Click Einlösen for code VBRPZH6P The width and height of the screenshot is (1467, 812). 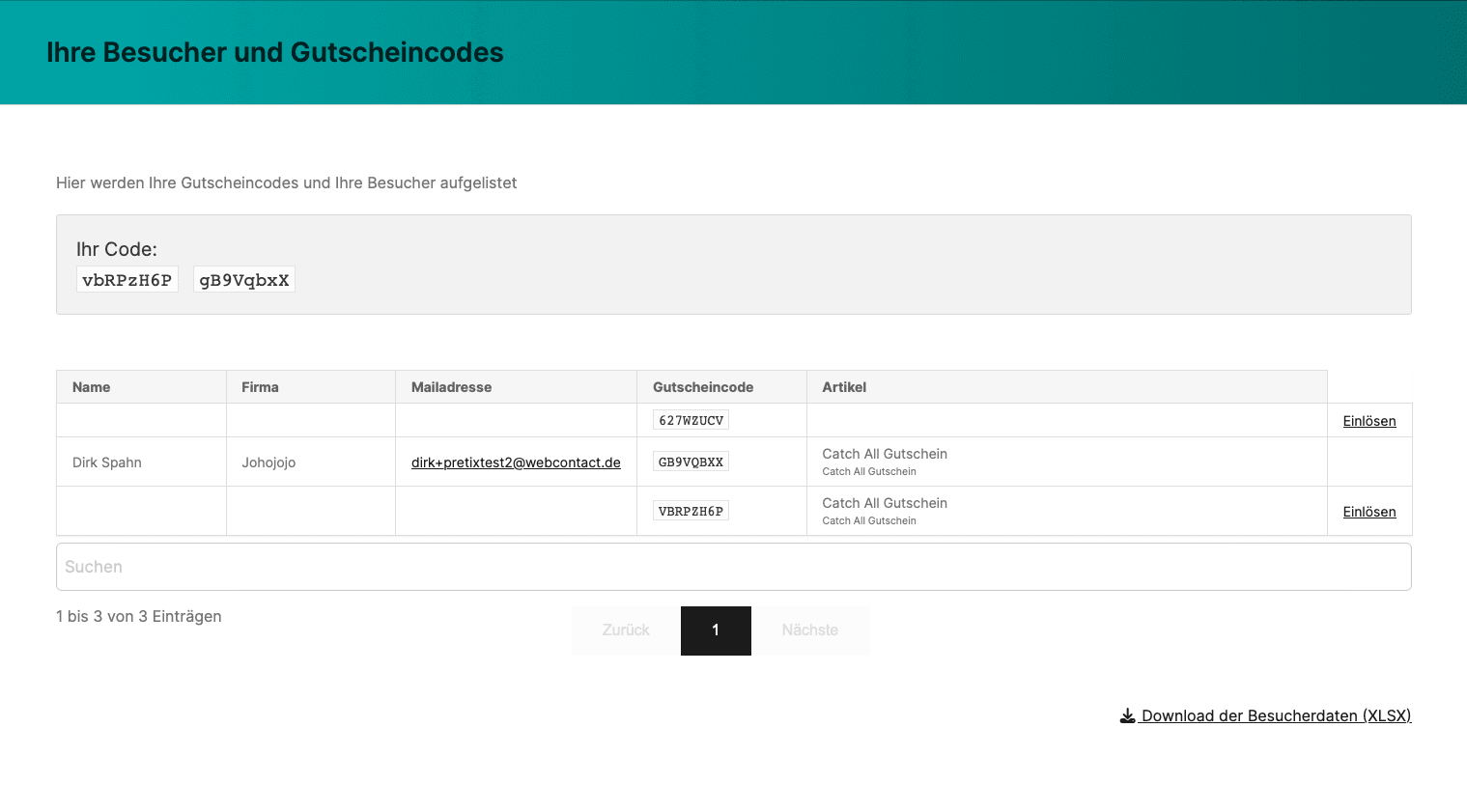click(x=1369, y=512)
